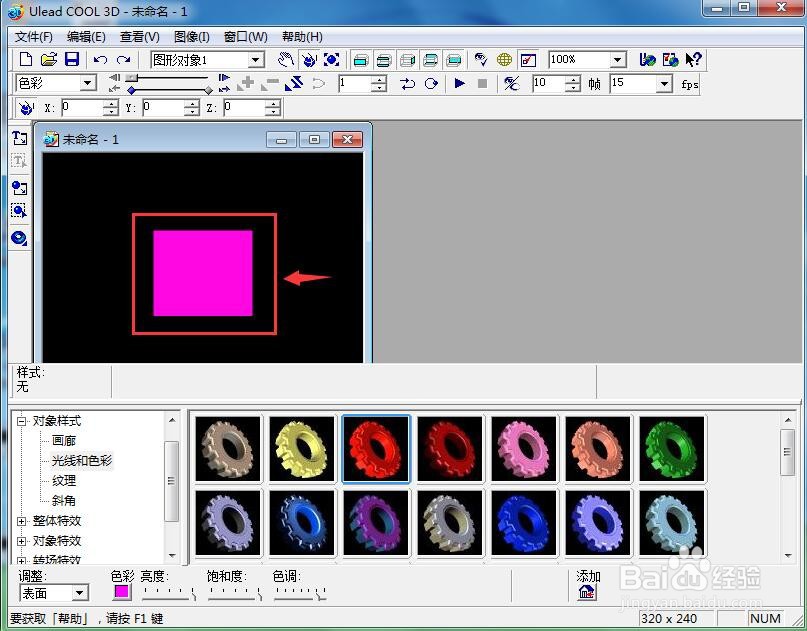
Task: Expand the 整体特效 tree node
Action: (22, 521)
